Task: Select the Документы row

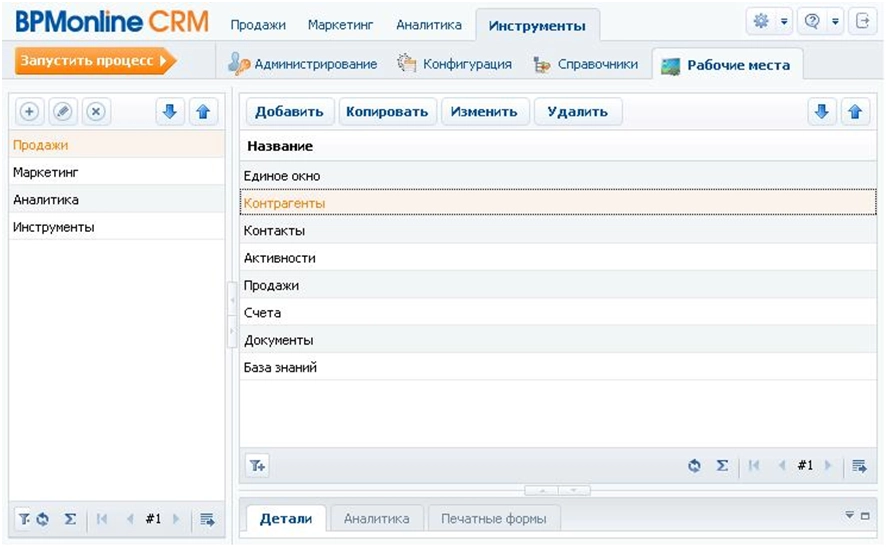Action: (x=558, y=340)
